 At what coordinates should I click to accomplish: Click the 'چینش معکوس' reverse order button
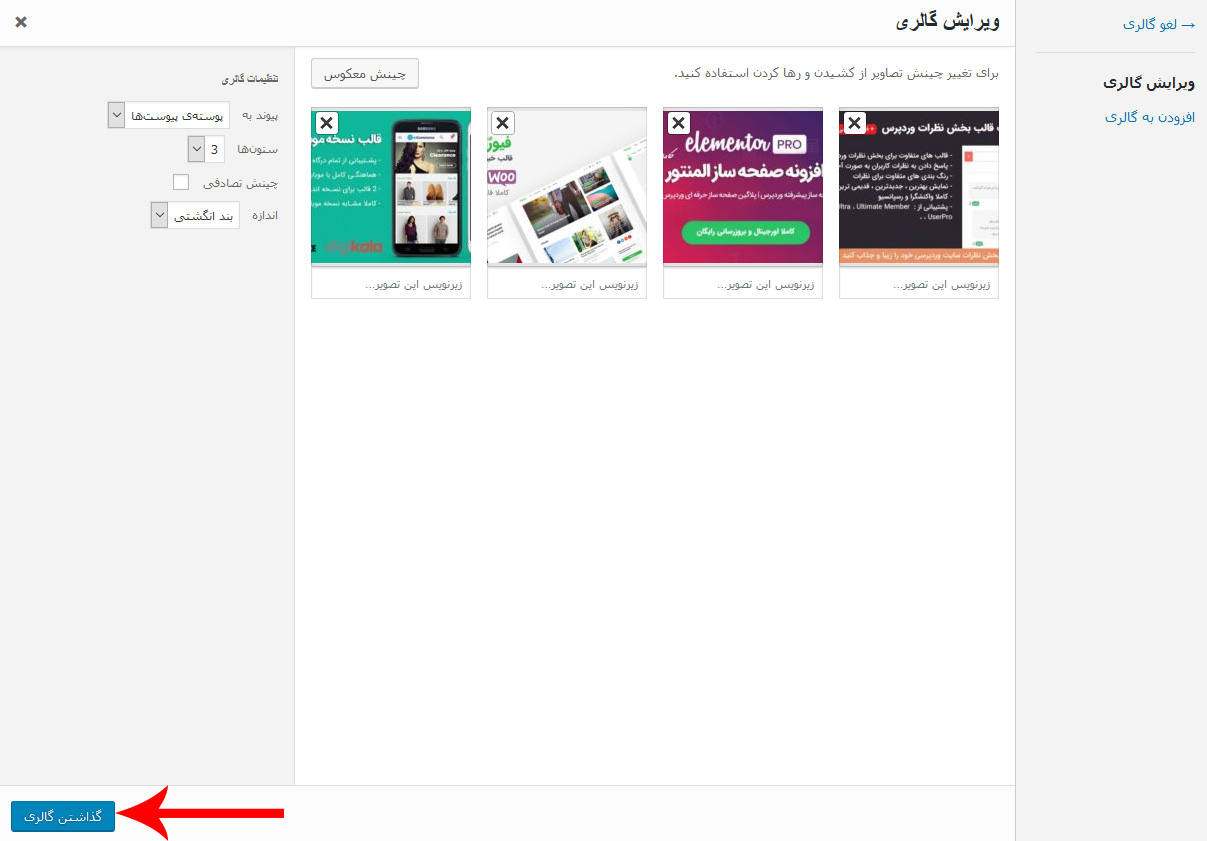[365, 73]
